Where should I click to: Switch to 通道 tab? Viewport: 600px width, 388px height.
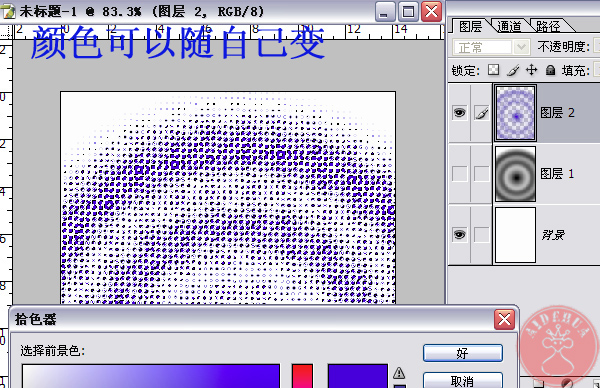pos(509,26)
